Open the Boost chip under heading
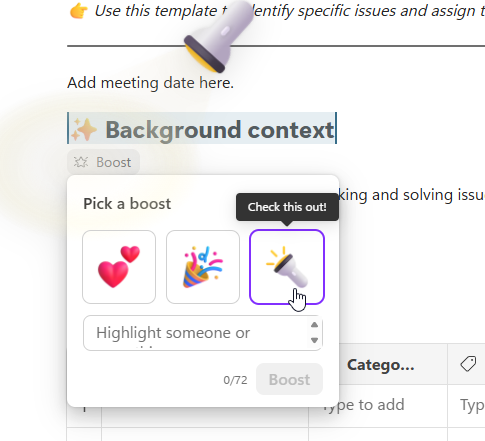The width and height of the screenshot is (485, 441). coord(103,162)
